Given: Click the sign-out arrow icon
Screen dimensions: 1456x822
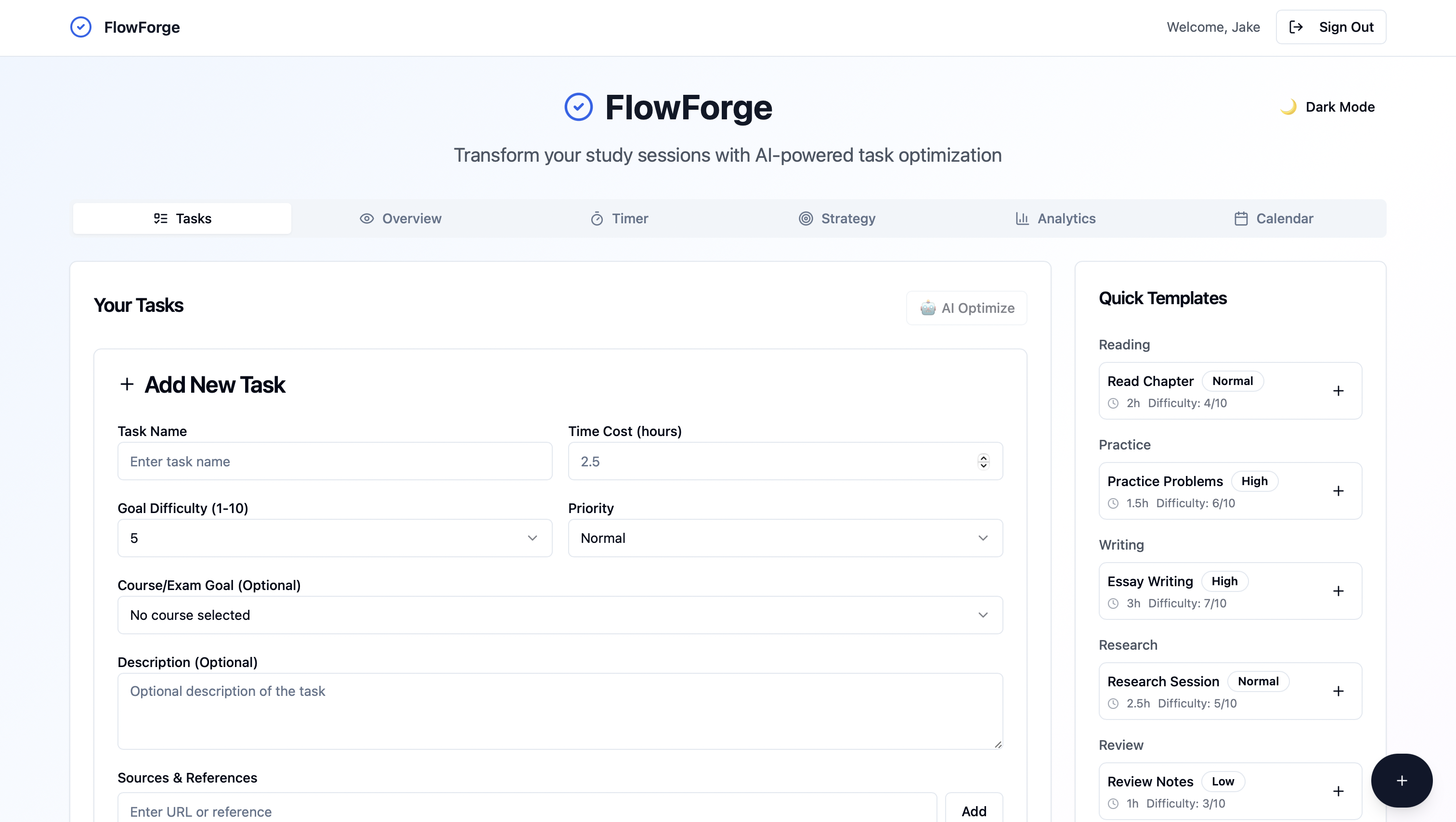Looking at the screenshot, I should click(x=1296, y=27).
